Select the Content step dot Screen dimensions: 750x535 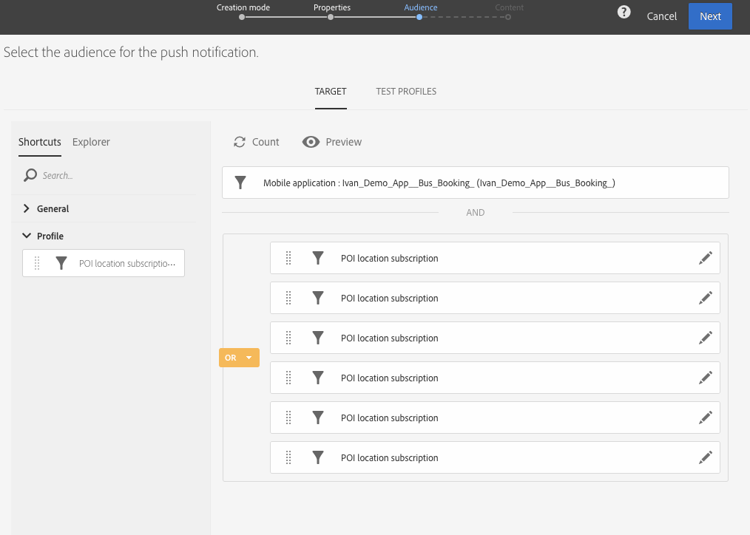point(508,17)
